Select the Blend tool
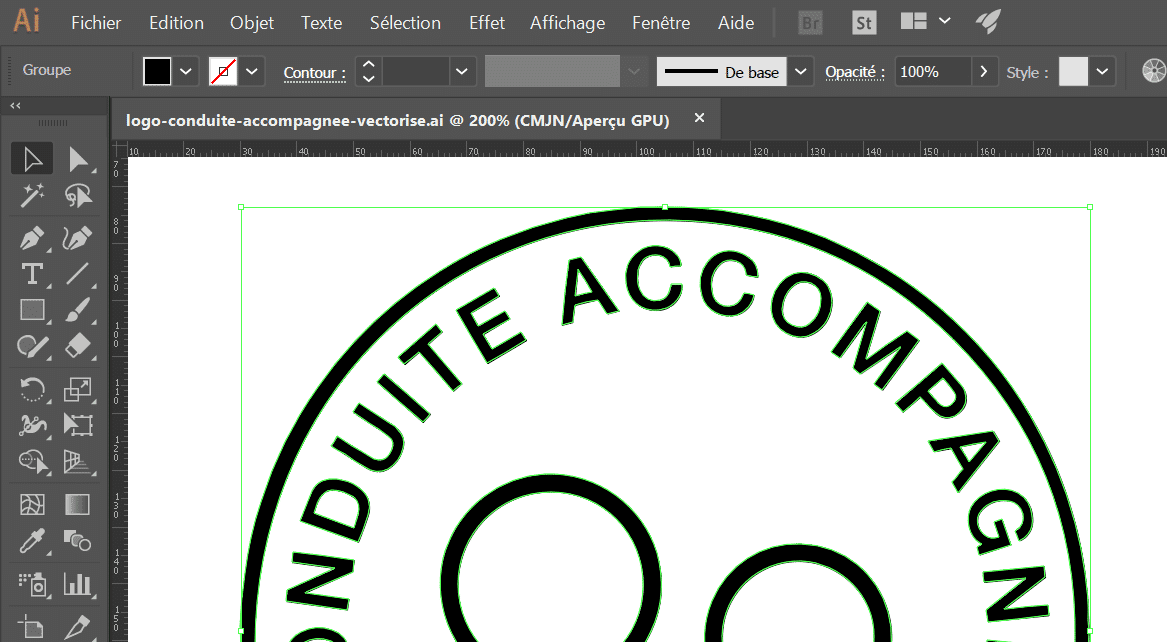 [77, 541]
